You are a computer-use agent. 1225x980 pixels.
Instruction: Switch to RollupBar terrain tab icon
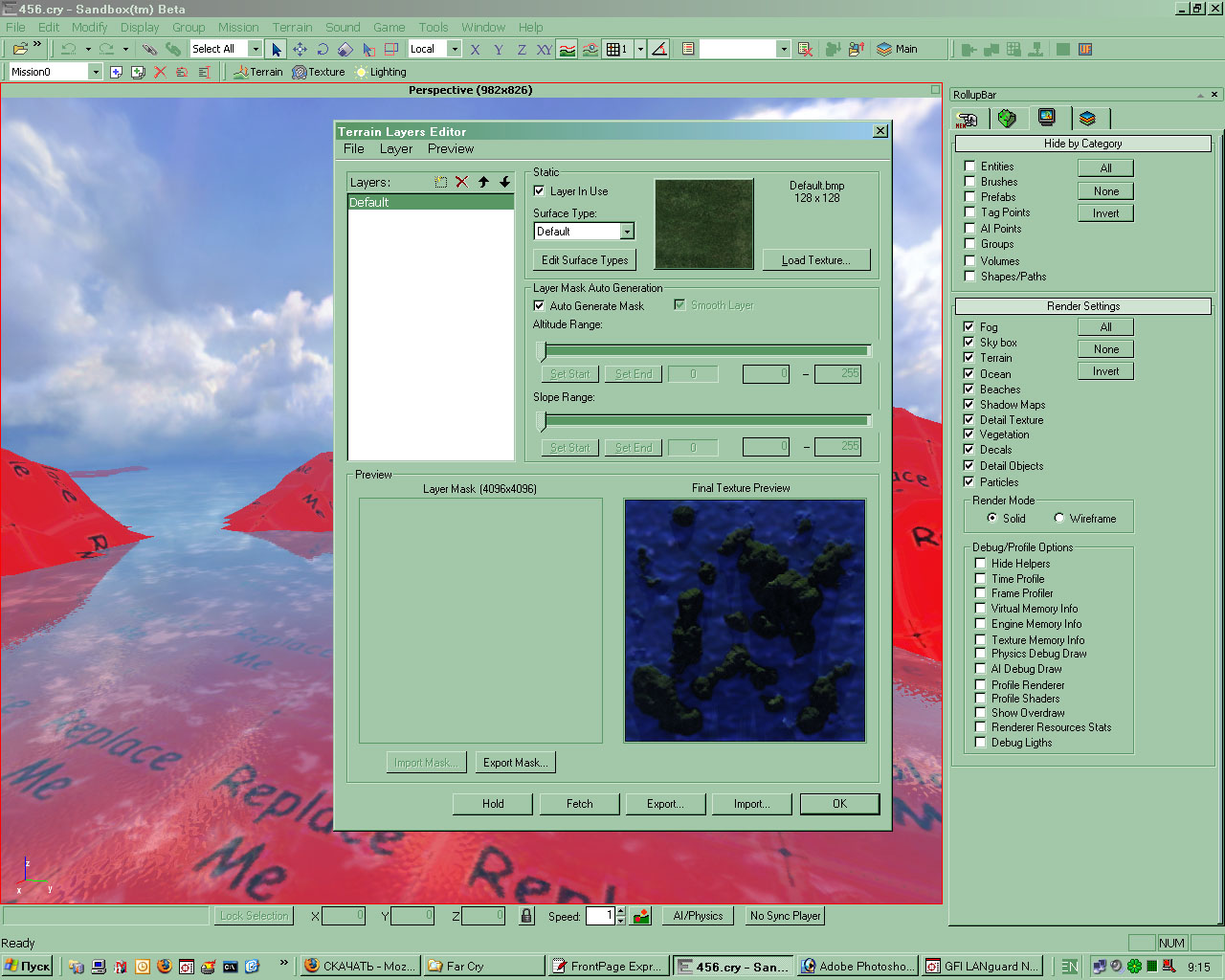[x=1006, y=118]
